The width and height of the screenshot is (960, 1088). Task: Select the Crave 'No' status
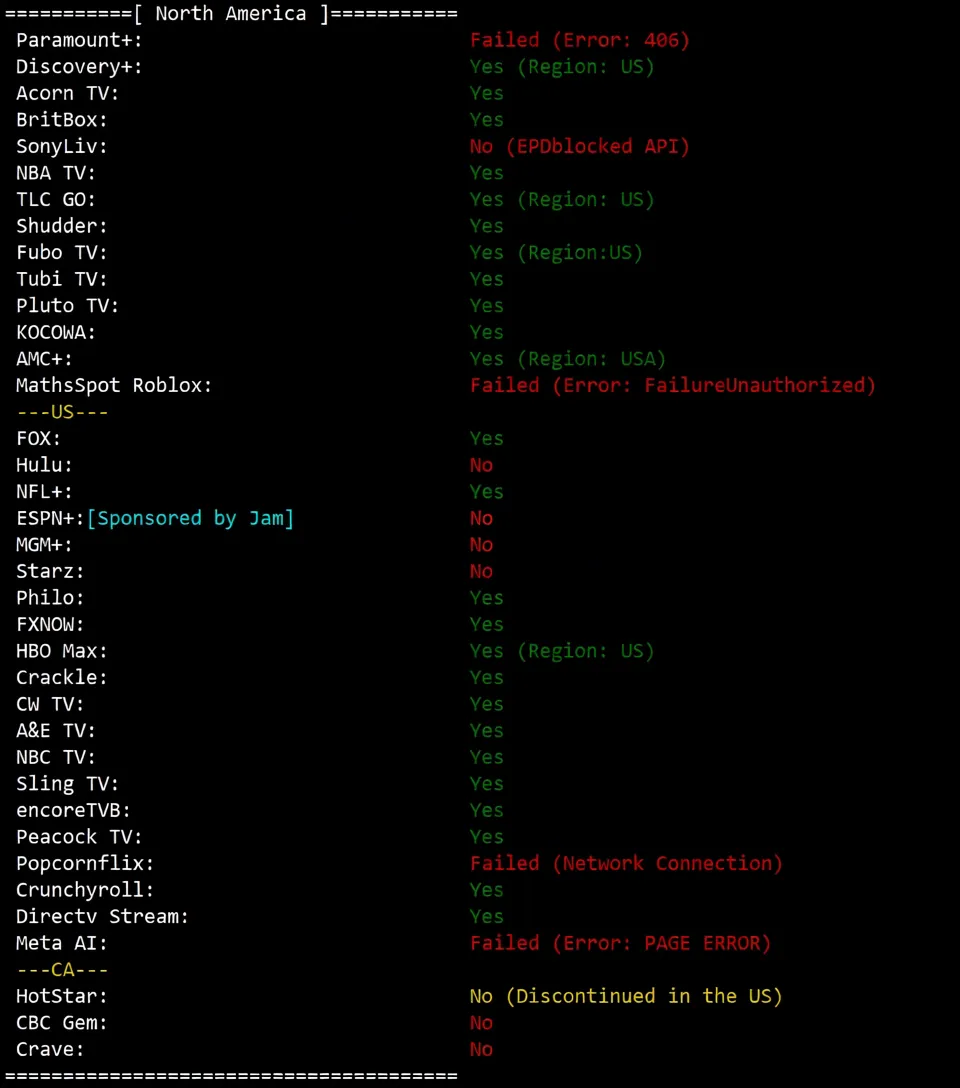tap(481, 1049)
